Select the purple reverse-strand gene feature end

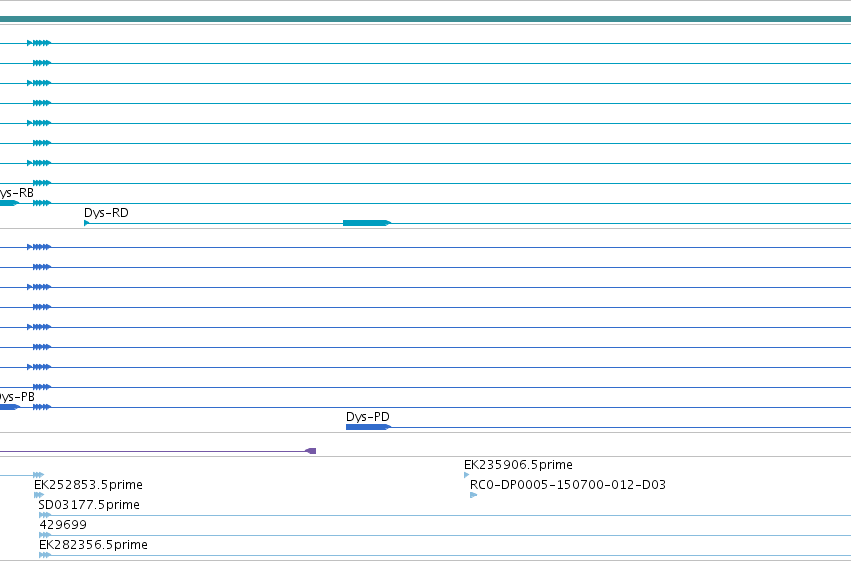point(311,451)
